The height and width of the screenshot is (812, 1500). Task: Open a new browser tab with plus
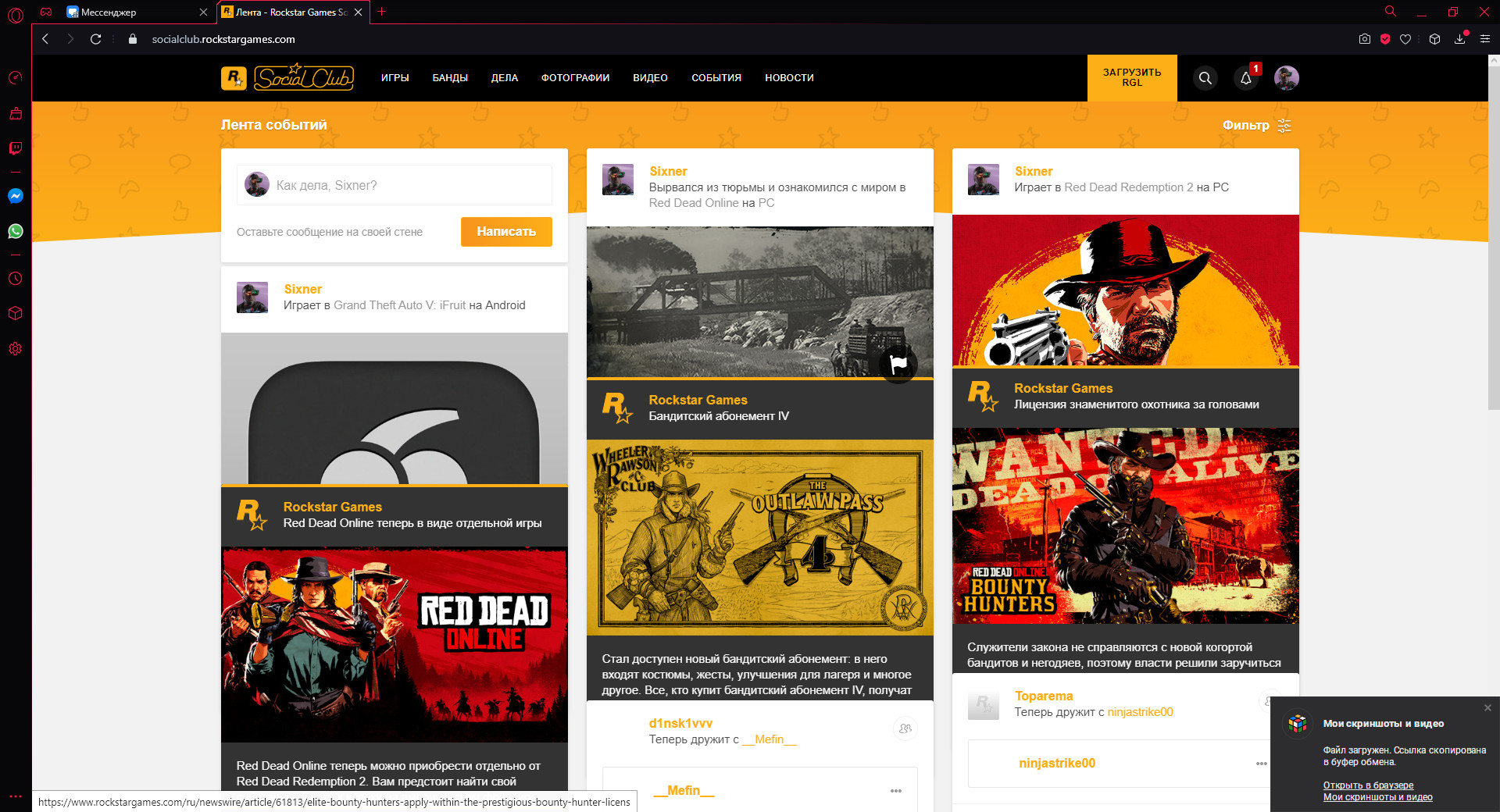(x=382, y=12)
